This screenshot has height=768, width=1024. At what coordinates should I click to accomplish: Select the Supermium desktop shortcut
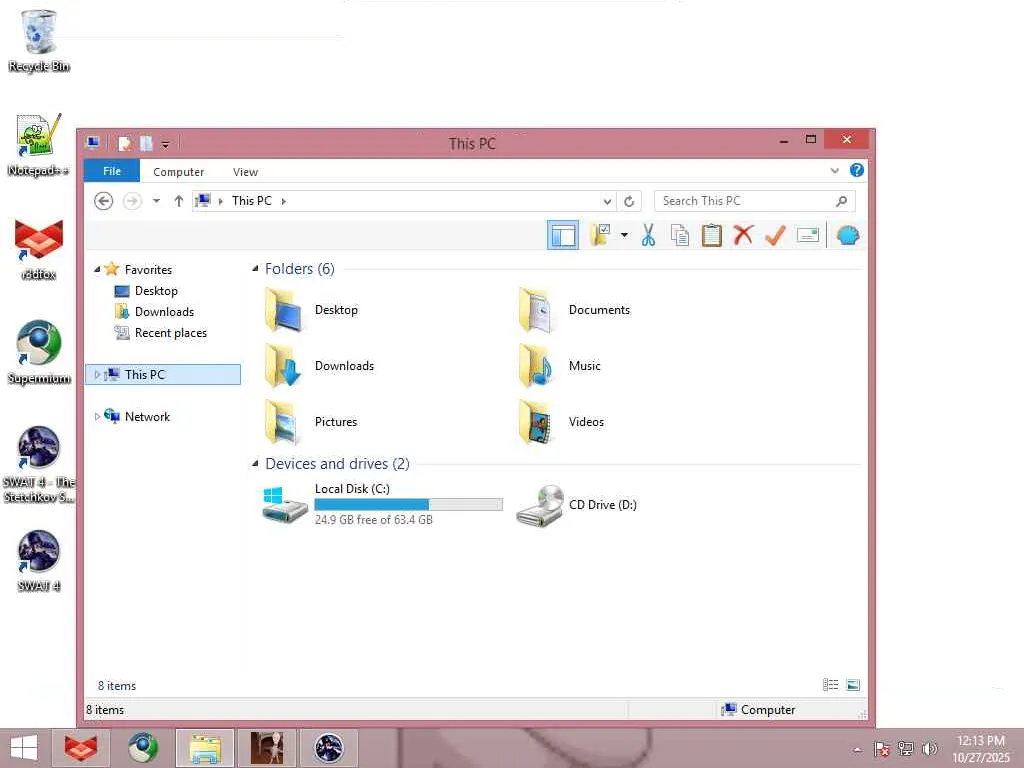[x=39, y=353]
